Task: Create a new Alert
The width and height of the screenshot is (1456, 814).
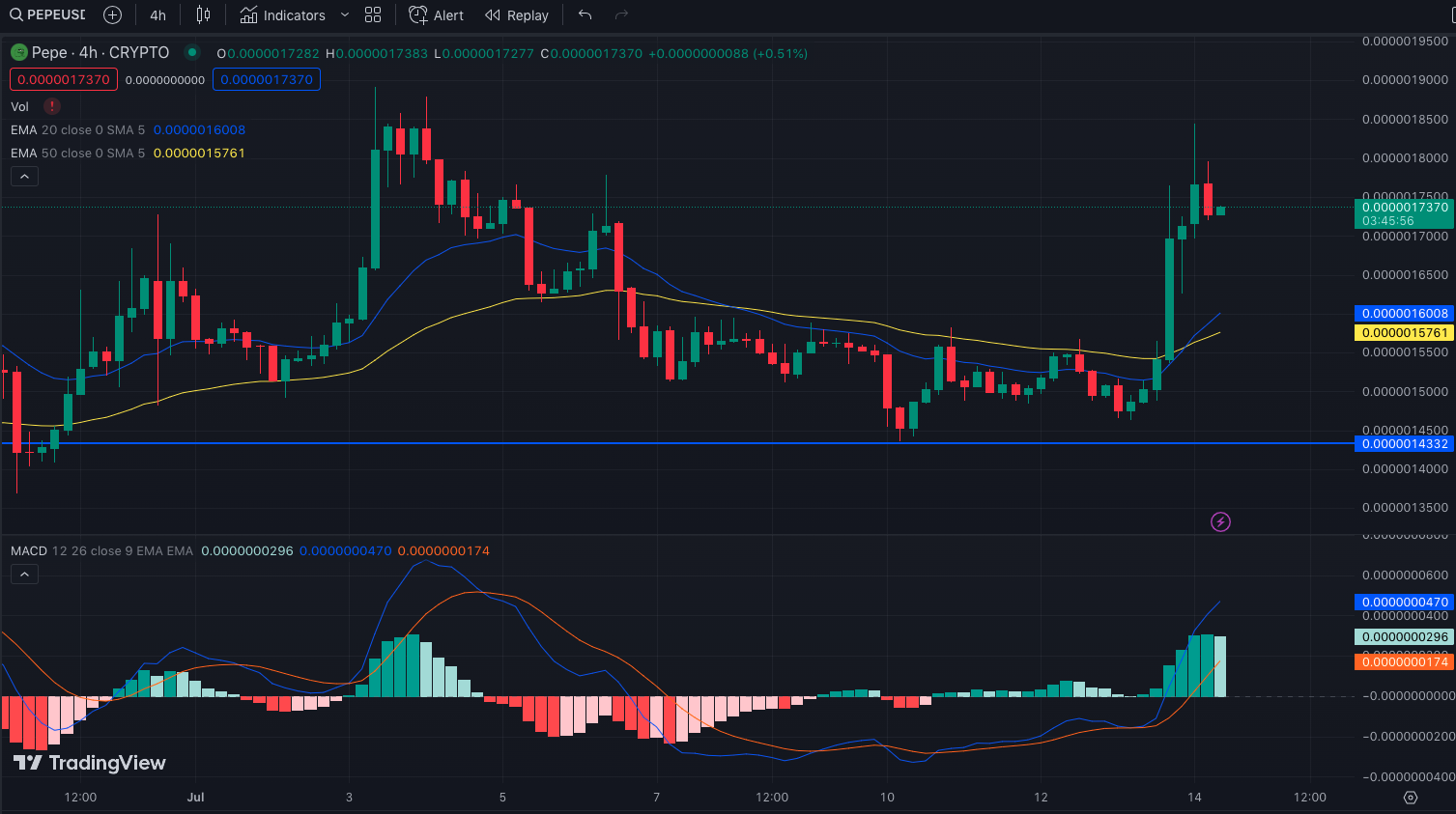Action: (436, 14)
